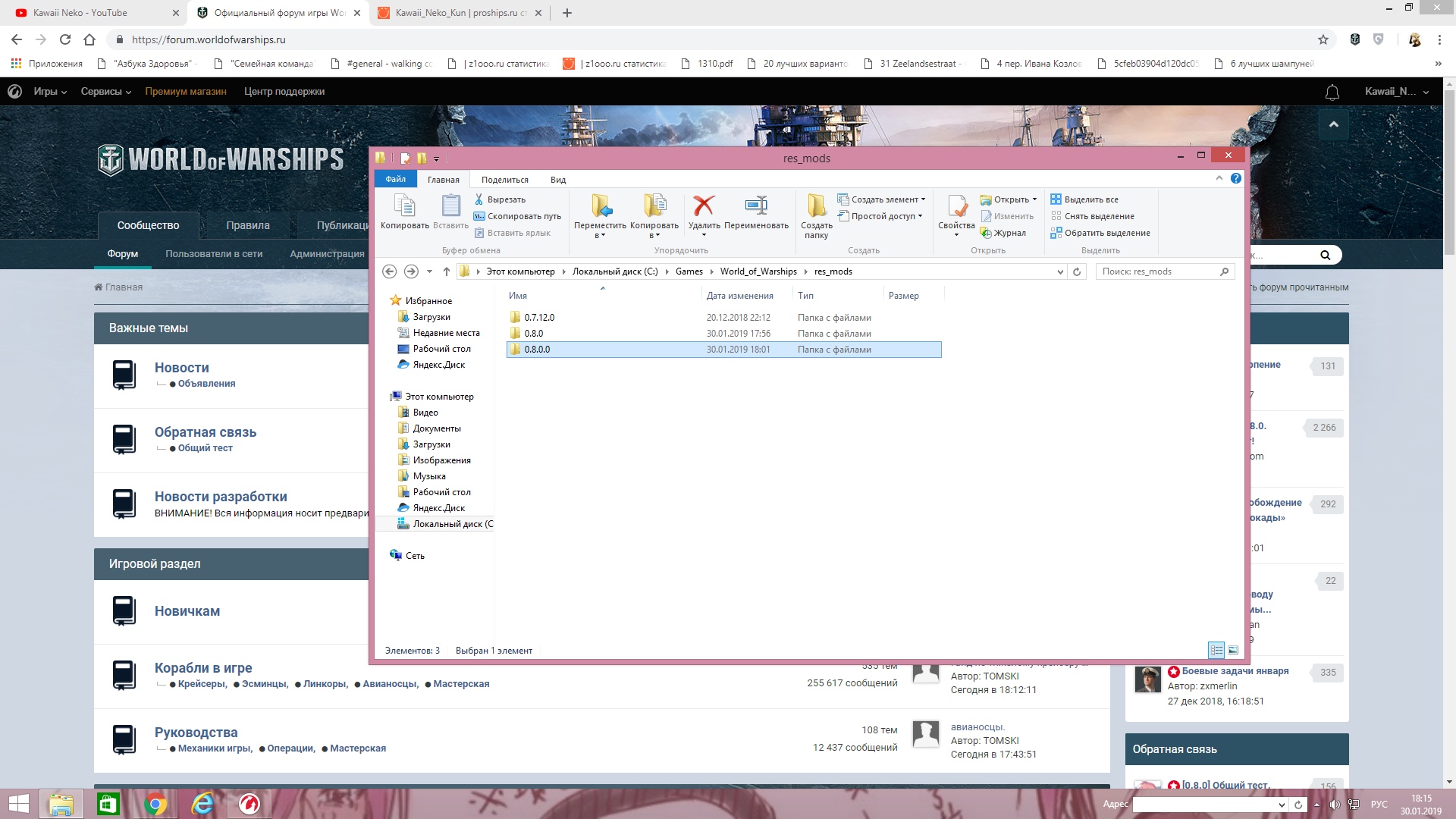1456x819 pixels.
Task: Open the address bar history dropdown
Action: pos(1060,271)
